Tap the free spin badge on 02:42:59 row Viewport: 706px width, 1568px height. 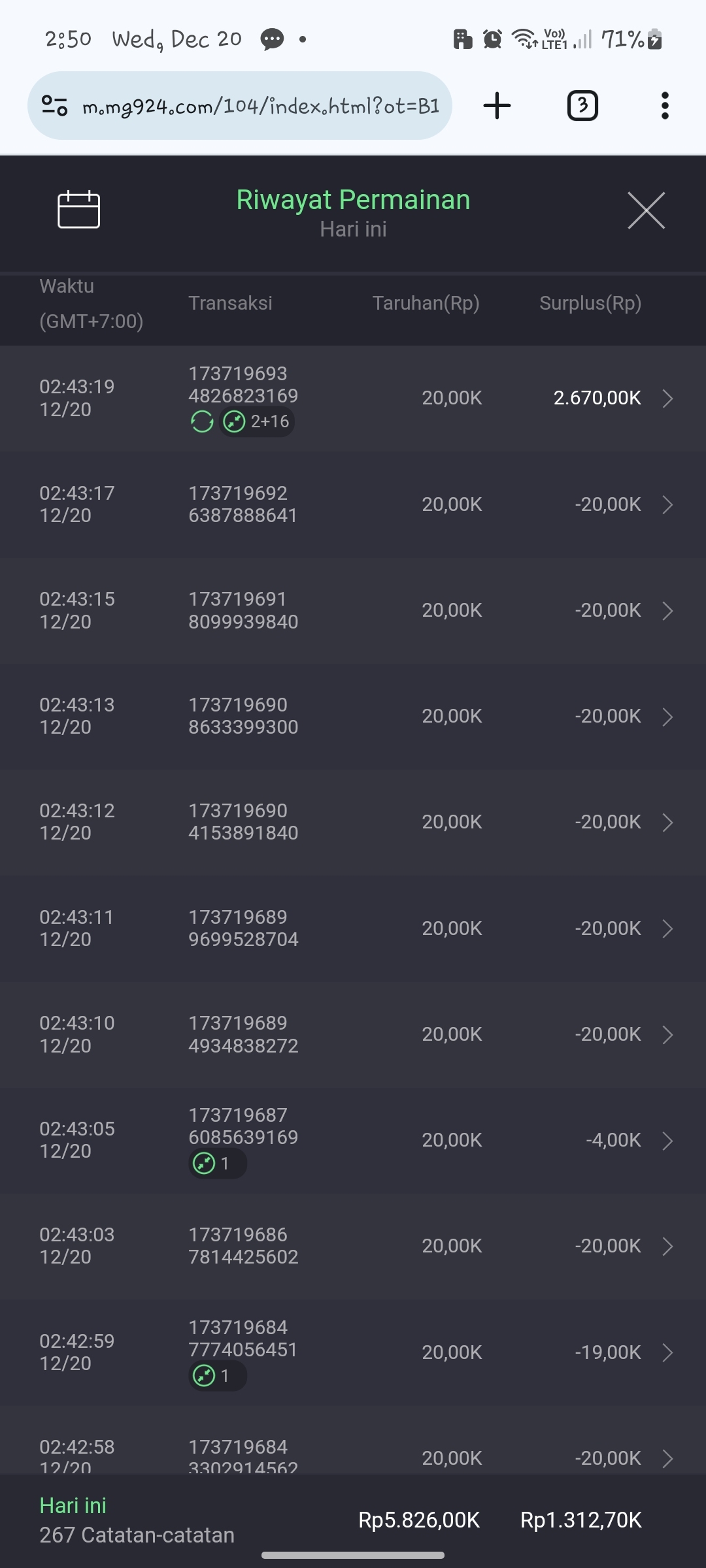[x=217, y=1376]
